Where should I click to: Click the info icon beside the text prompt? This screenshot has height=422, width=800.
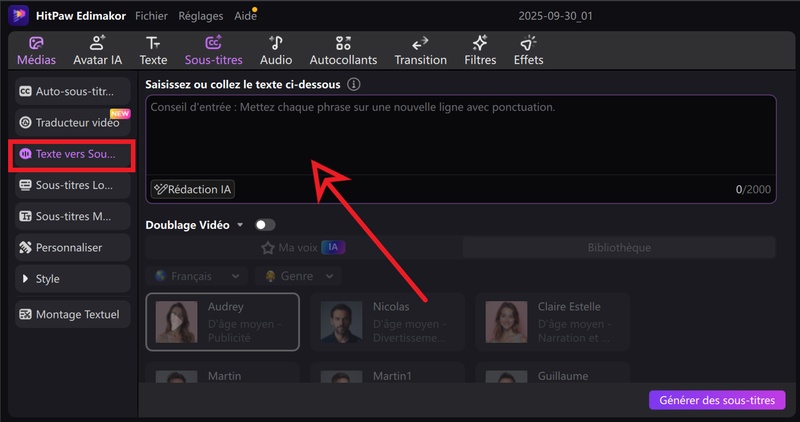point(353,85)
